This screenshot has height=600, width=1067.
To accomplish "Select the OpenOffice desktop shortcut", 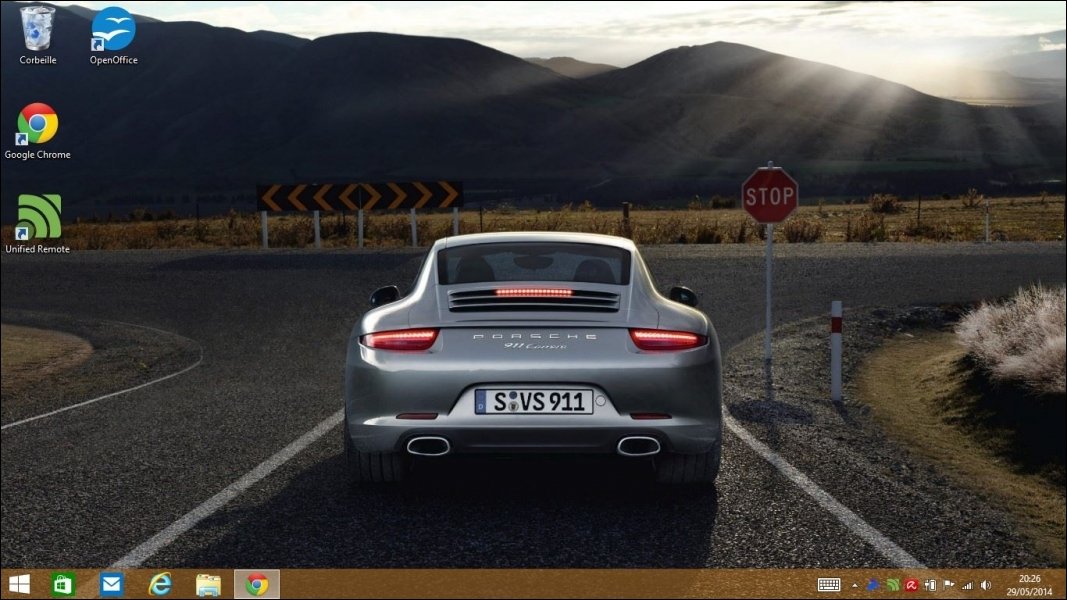I will coord(114,35).
